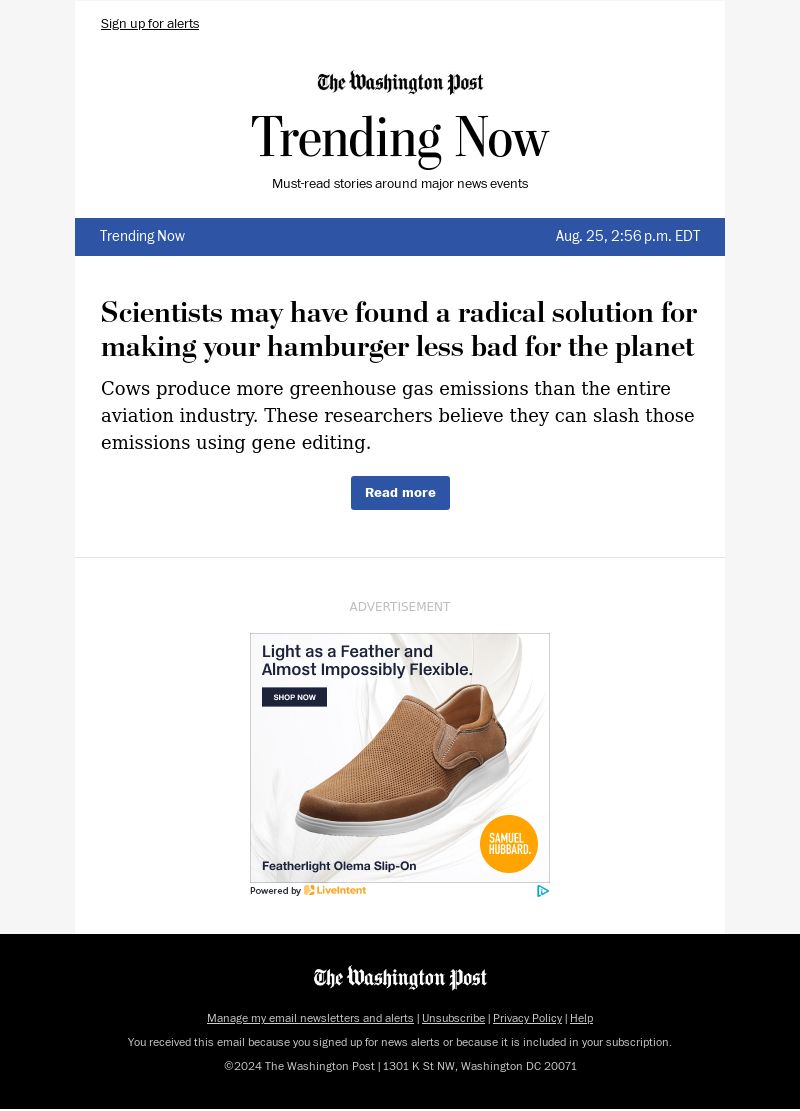This screenshot has height=1111, width=800.
Task: Click the Aug. 25 timestamp in the blue bar
Action: [x=627, y=237]
